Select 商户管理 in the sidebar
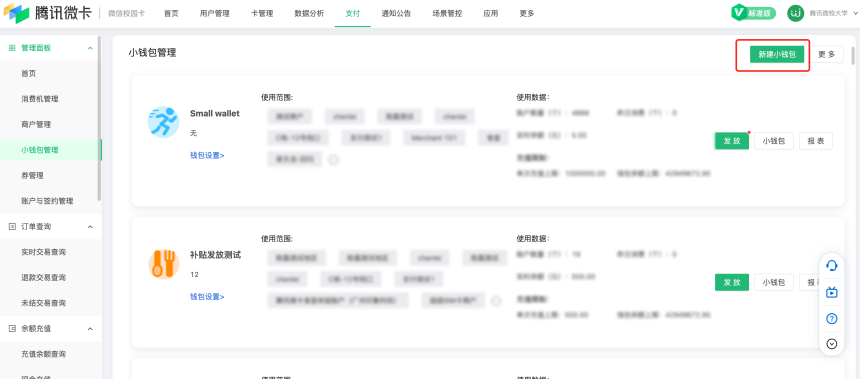This screenshot has height=379, width=860. click(x=36, y=125)
